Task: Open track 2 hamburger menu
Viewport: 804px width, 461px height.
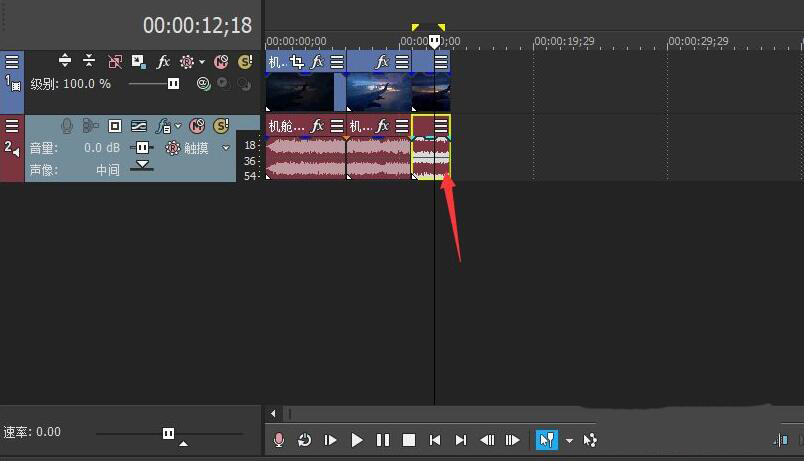Action: pos(12,126)
